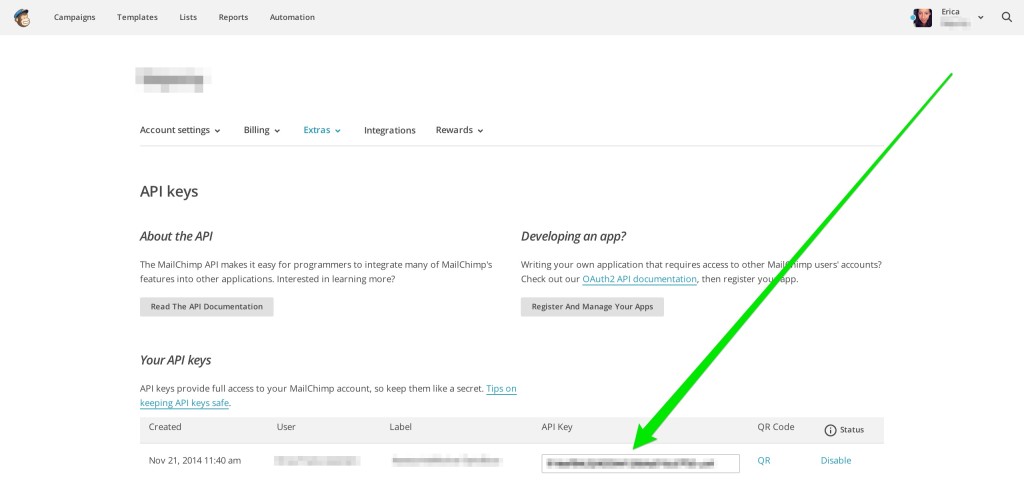Click the QR Code column header
This screenshot has width=1024, height=480.
pos(776,427)
